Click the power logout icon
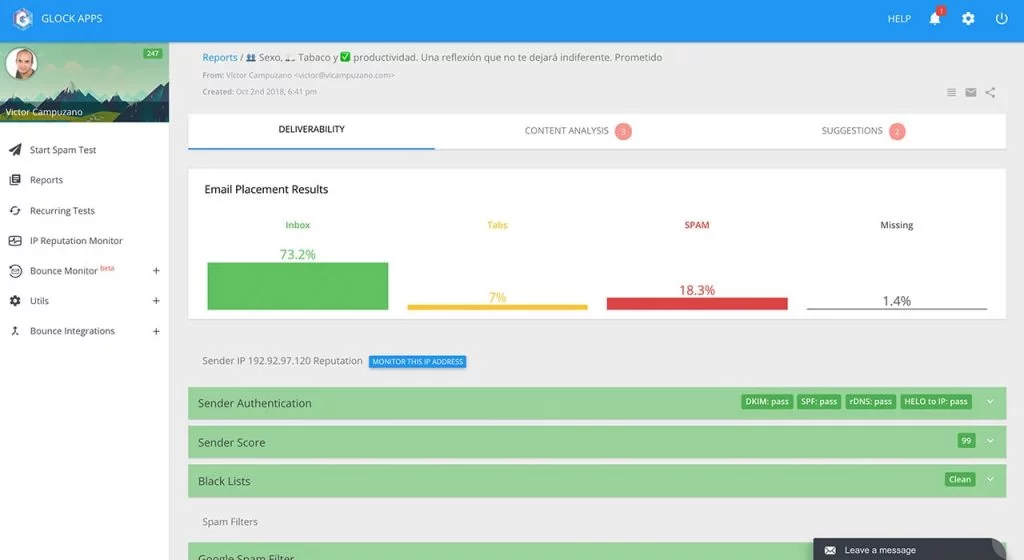This screenshot has height=560, width=1024. pyautogui.click(x=1001, y=18)
